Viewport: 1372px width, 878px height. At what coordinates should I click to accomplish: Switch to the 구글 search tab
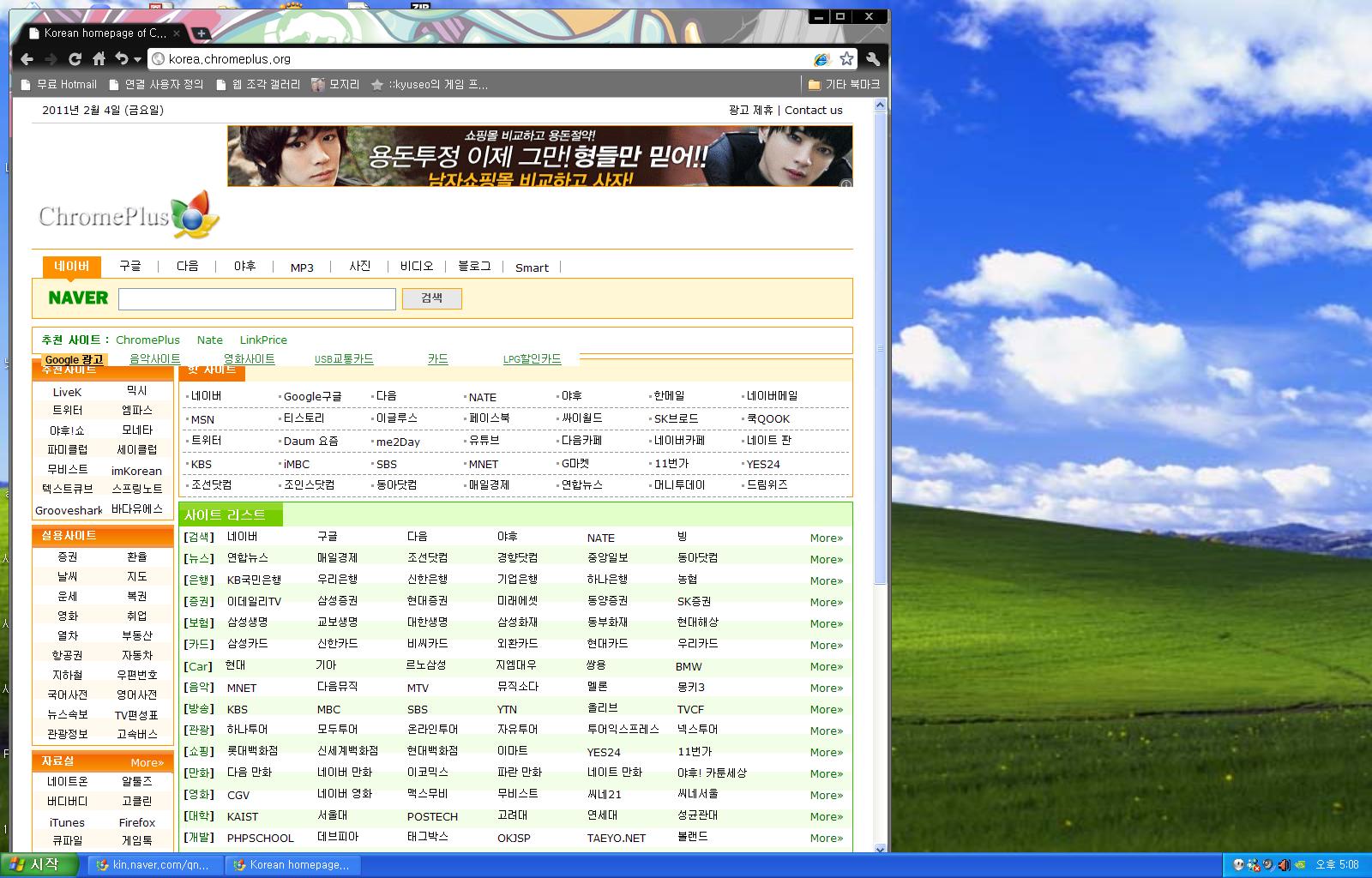click(x=130, y=267)
